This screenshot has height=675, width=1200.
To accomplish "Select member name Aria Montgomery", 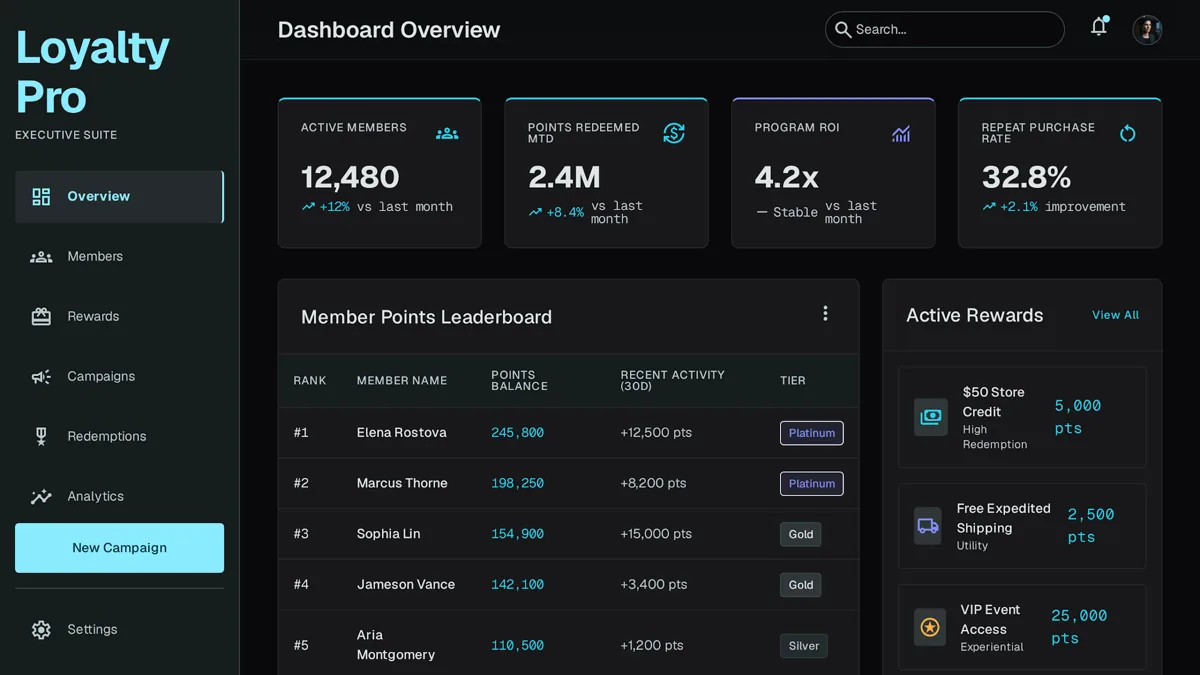I will 396,645.
